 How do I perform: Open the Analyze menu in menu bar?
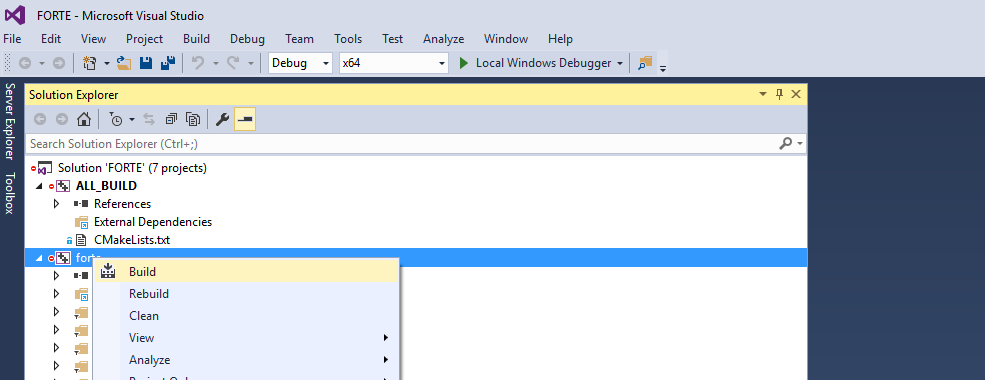pos(444,39)
